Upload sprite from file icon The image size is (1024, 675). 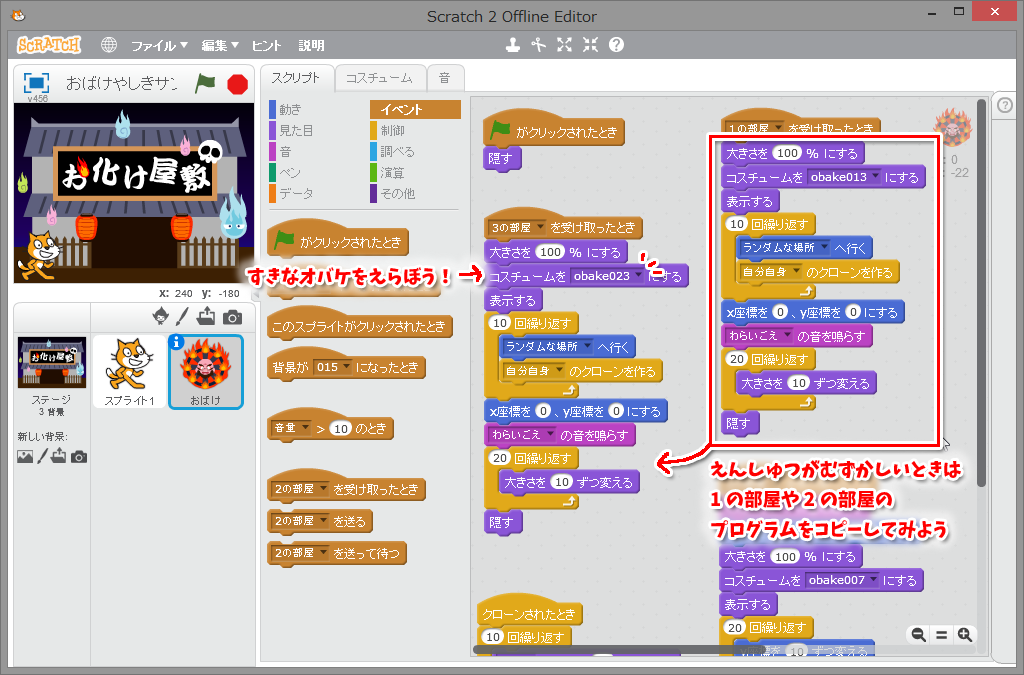pyautogui.click(x=206, y=316)
